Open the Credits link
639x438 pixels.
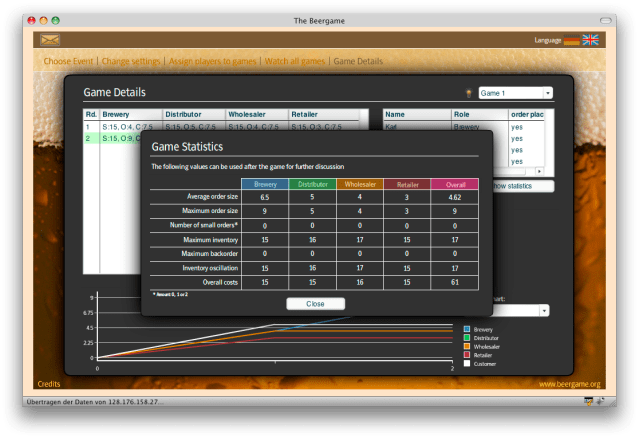(48, 384)
